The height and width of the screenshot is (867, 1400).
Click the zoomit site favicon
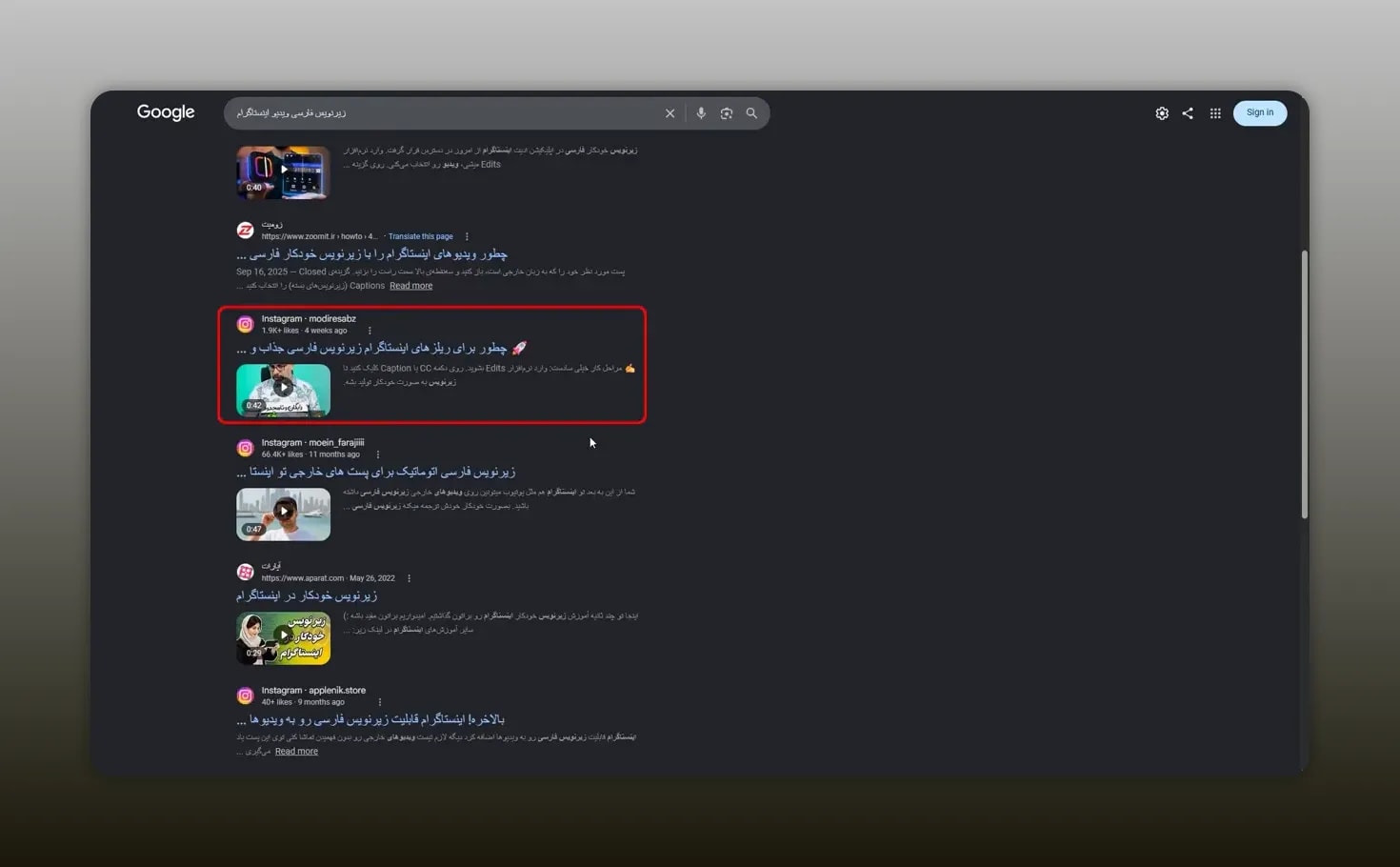245,231
